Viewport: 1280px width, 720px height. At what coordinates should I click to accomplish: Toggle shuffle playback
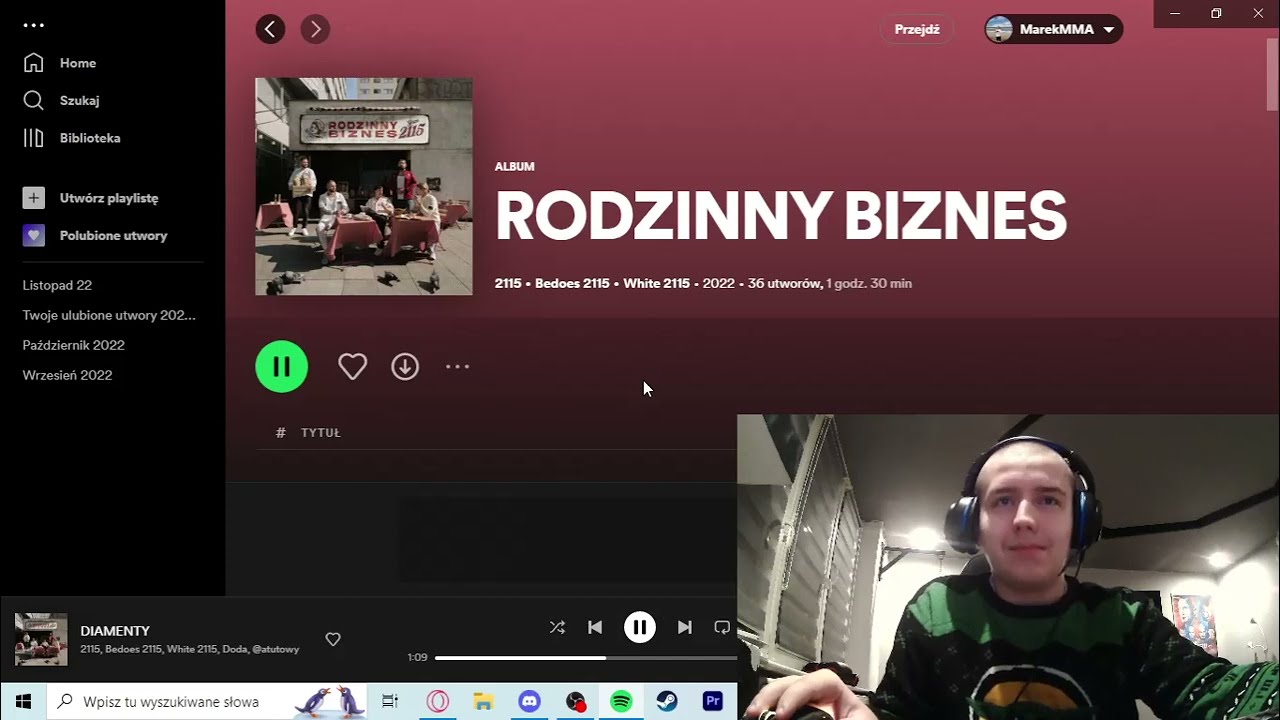pos(557,627)
